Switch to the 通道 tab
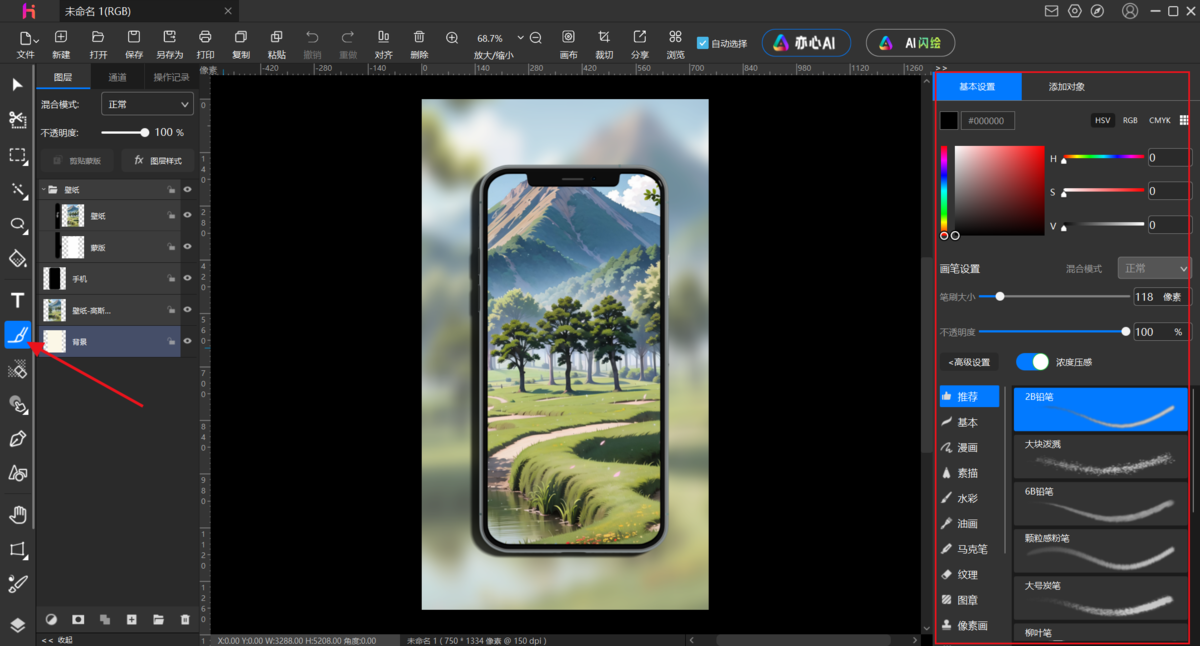This screenshot has width=1200, height=646. coord(118,77)
